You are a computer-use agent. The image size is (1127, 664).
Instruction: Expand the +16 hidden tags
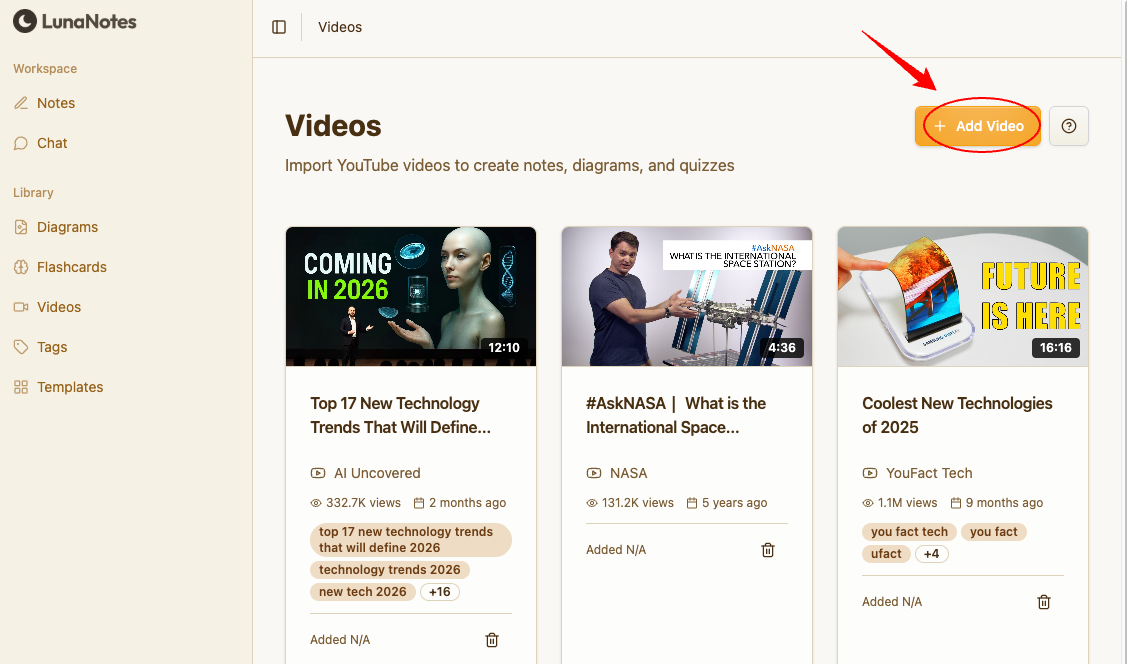click(439, 592)
